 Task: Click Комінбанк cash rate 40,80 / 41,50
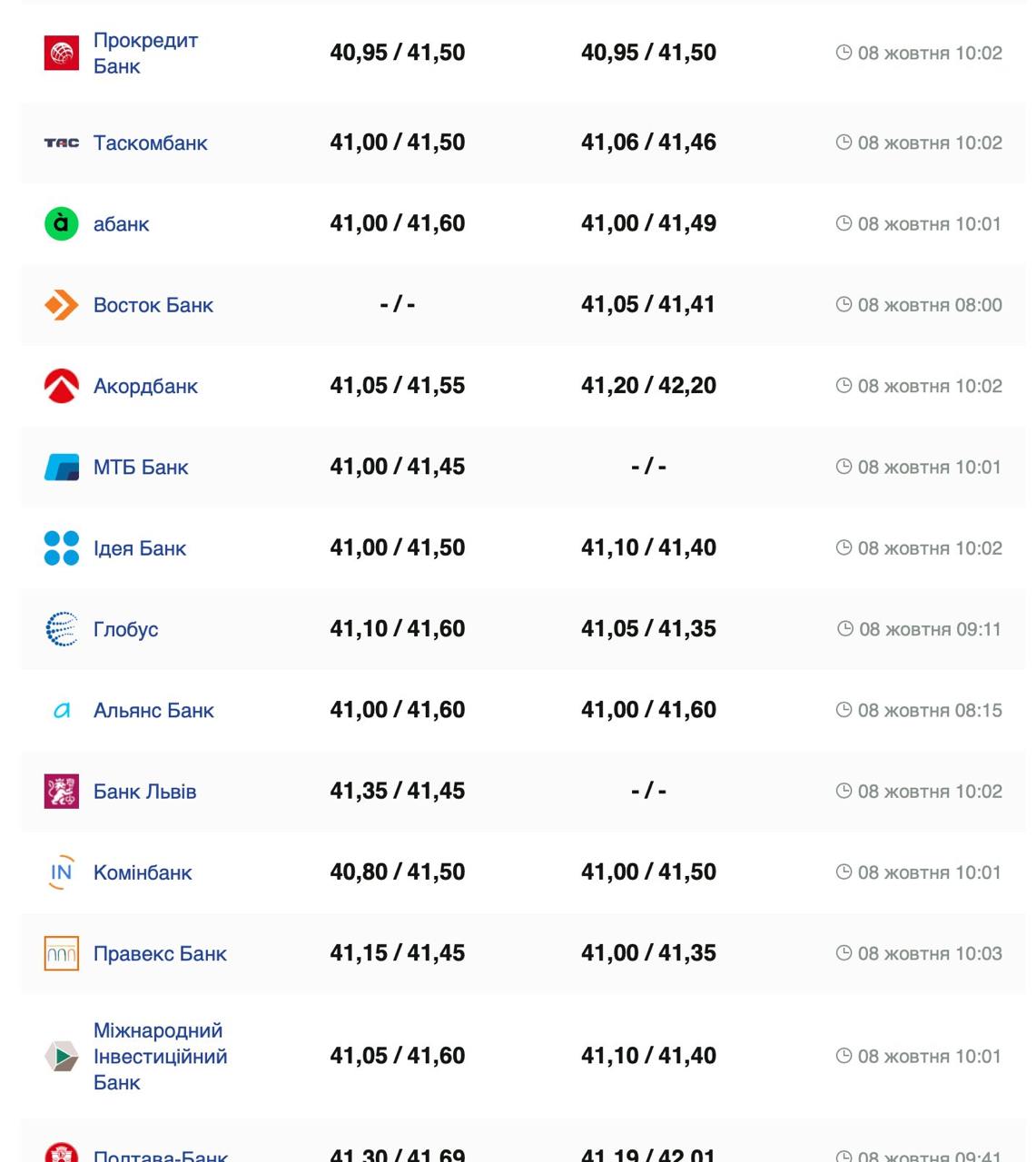[x=398, y=871]
